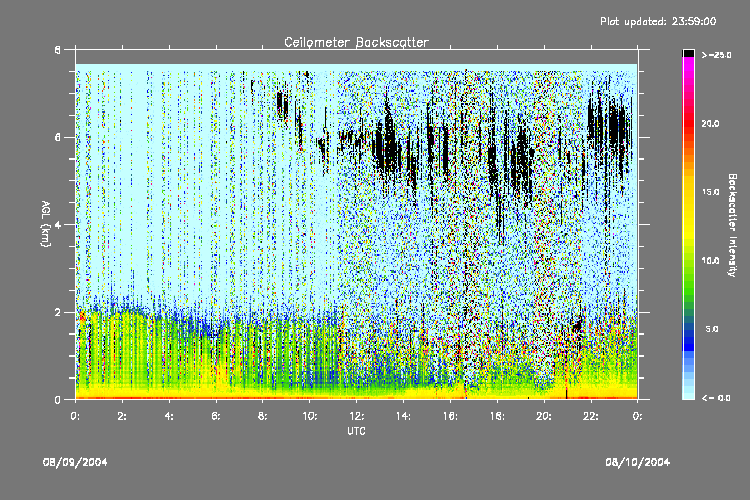Click the x-axis tick label '22:'

pos(591,416)
